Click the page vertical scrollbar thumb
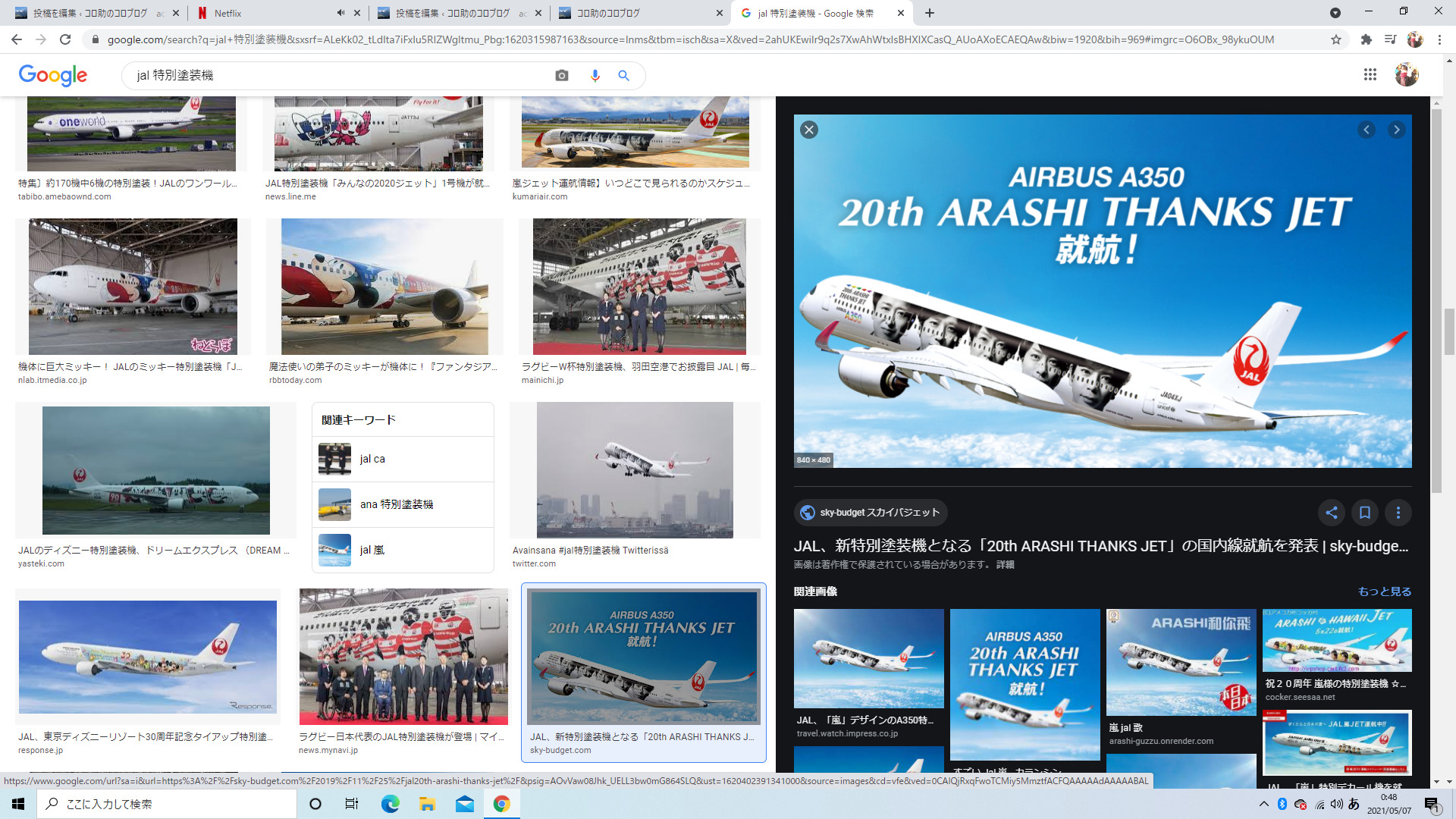The image size is (1456, 819). 1449,331
